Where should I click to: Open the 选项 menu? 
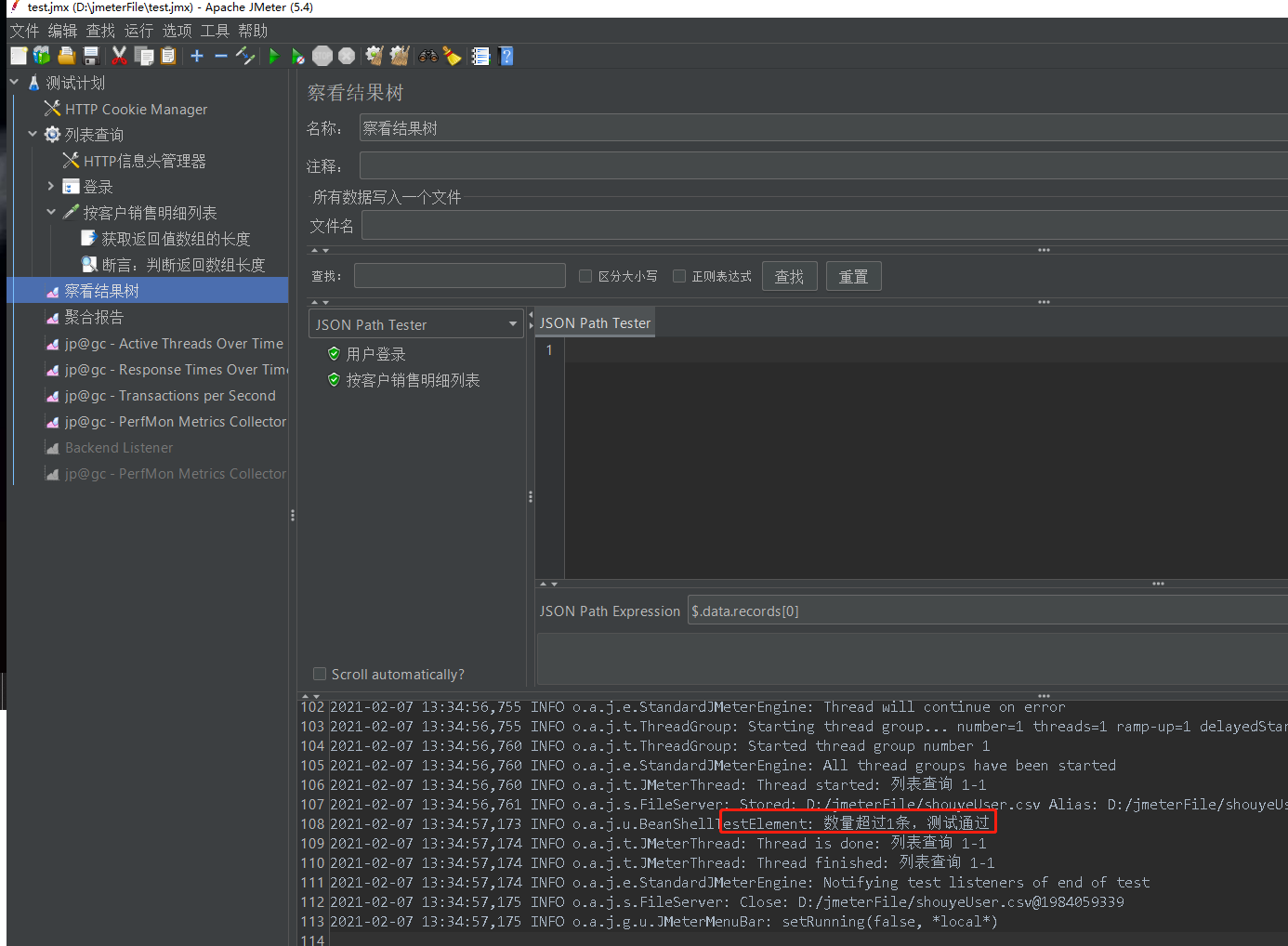(x=177, y=31)
